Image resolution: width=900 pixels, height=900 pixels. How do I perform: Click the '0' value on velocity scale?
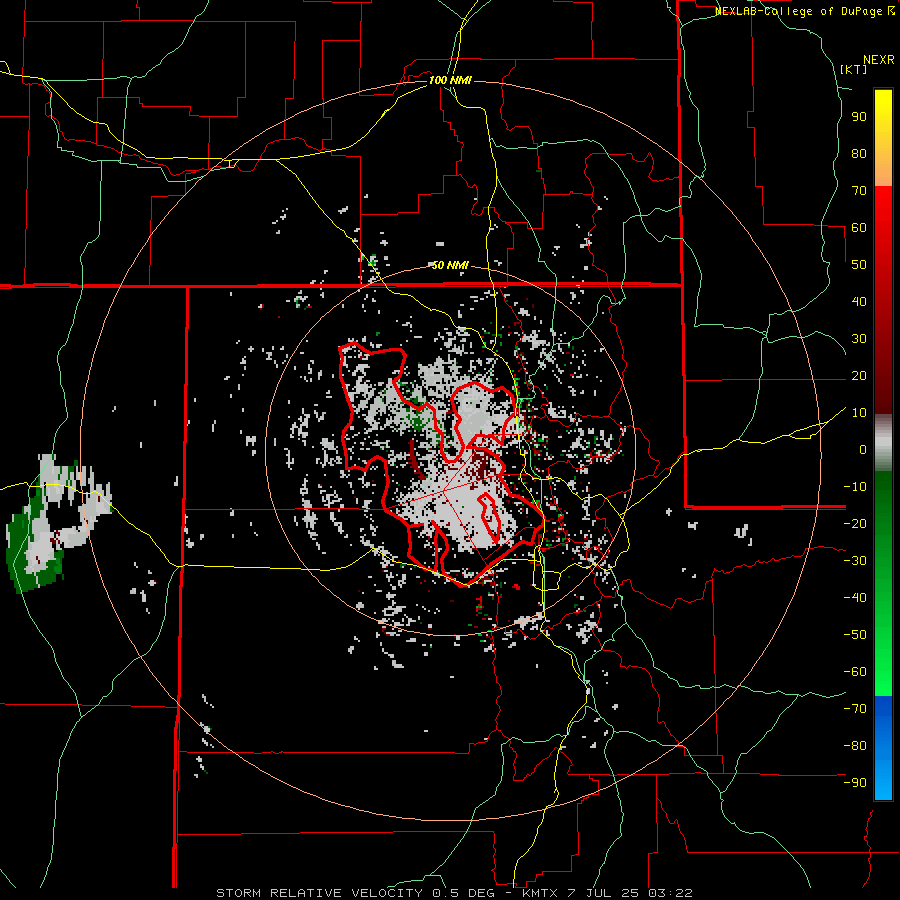pyautogui.click(x=863, y=449)
